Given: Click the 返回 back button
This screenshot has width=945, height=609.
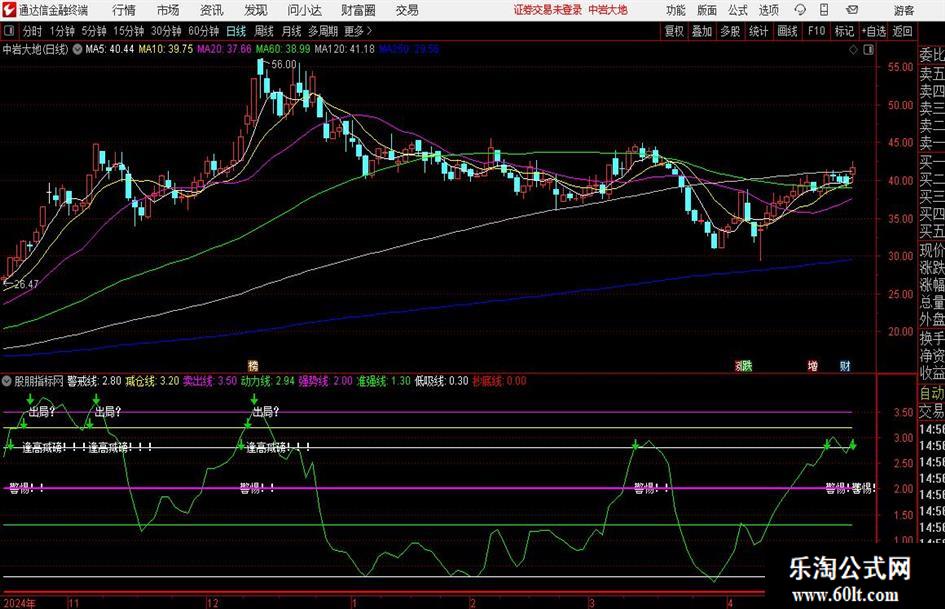Looking at the screenshot, I should tap(902, 31).
